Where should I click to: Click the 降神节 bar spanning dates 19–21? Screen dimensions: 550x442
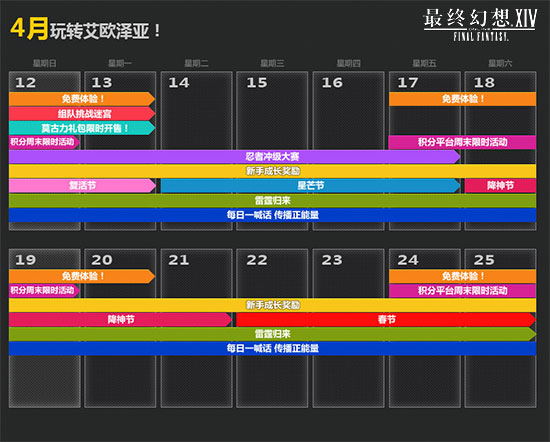coord(121,320)
